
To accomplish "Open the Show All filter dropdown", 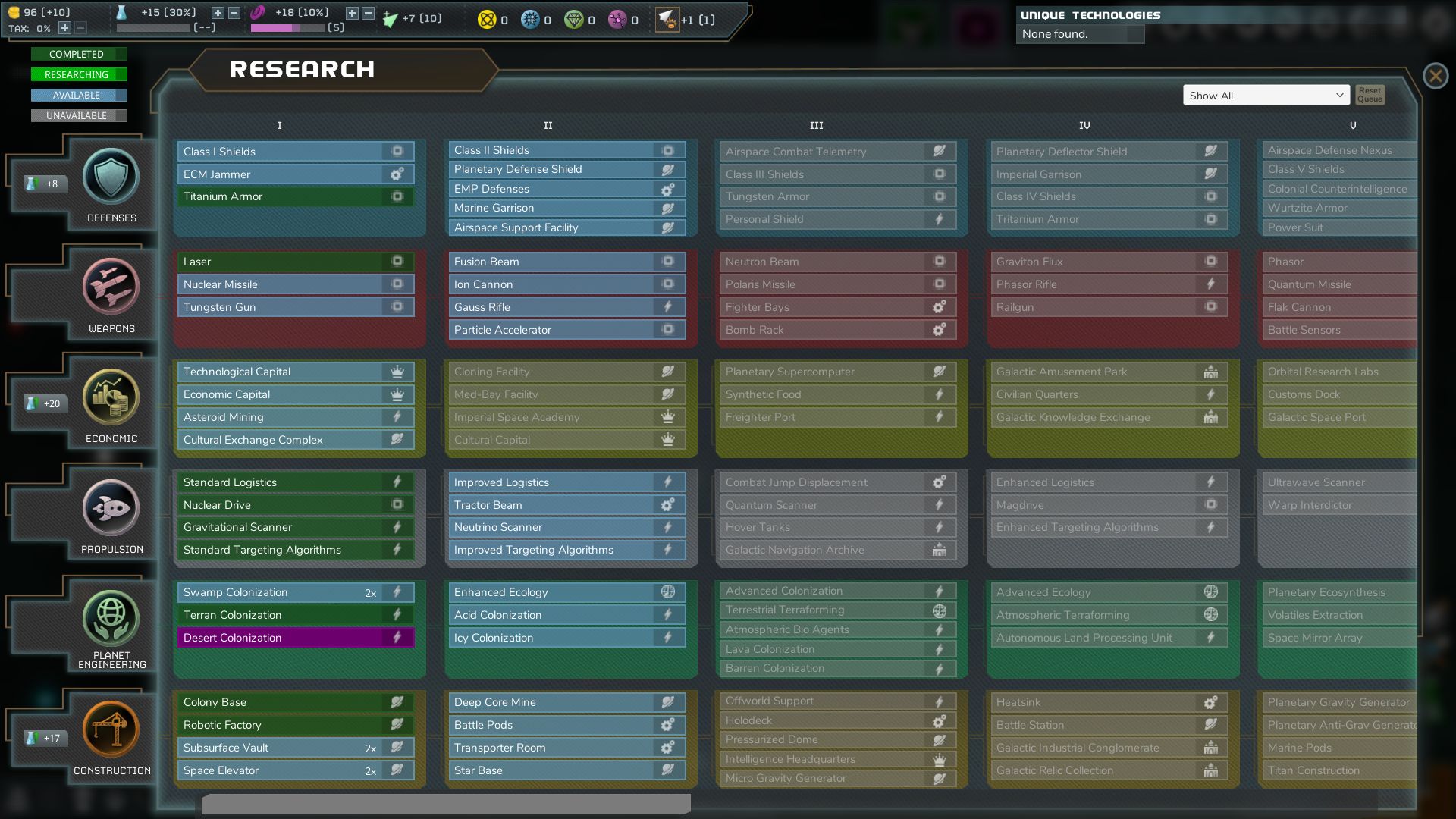I will tap(1266, 96).
